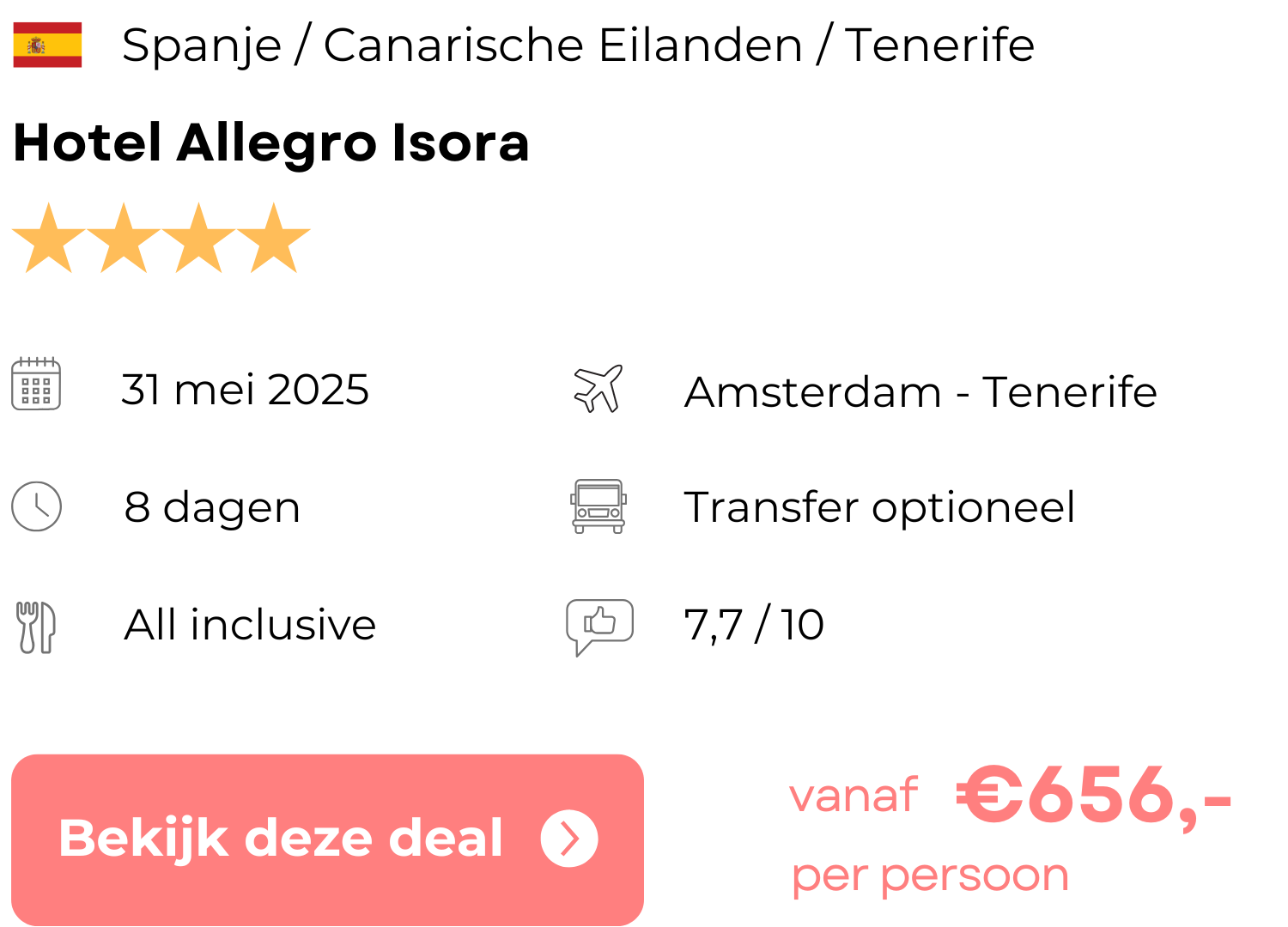Click the thumbs-up review icon
This screenshot has width=1288, height=927.
[599, 625]
